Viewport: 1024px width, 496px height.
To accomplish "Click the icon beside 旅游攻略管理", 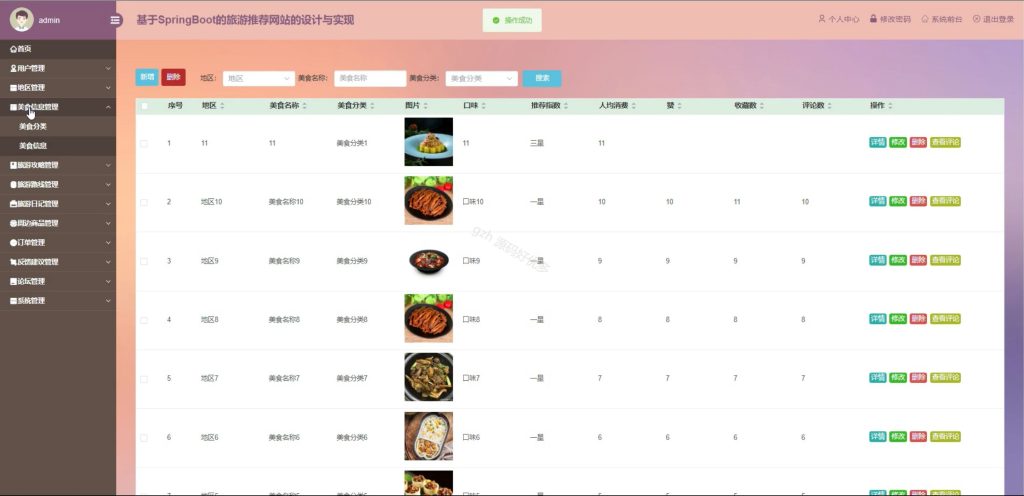I will click(x=13, y=165).
